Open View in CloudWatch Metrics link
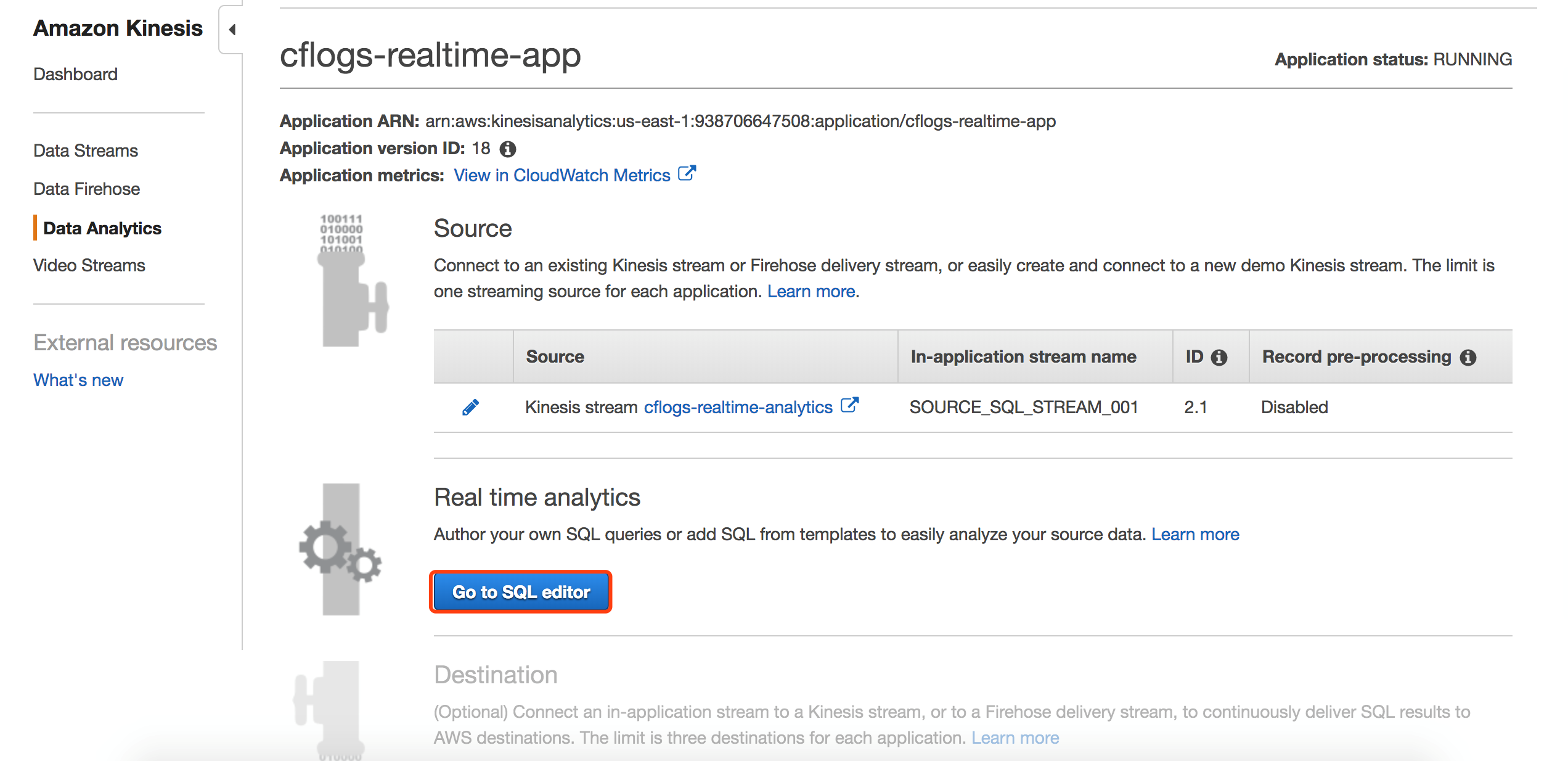1568x761 pixels. (x=561, y=175)
